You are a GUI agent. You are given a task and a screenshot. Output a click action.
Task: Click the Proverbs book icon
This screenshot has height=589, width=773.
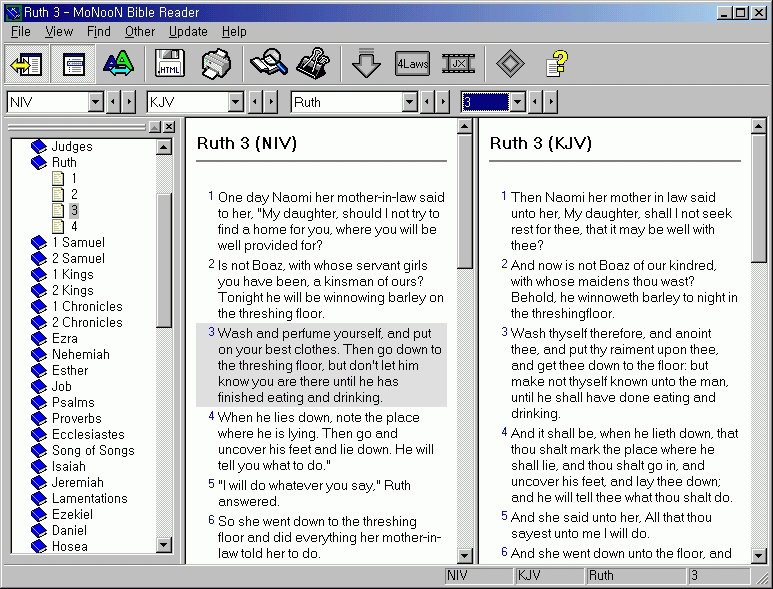point(38,418)
